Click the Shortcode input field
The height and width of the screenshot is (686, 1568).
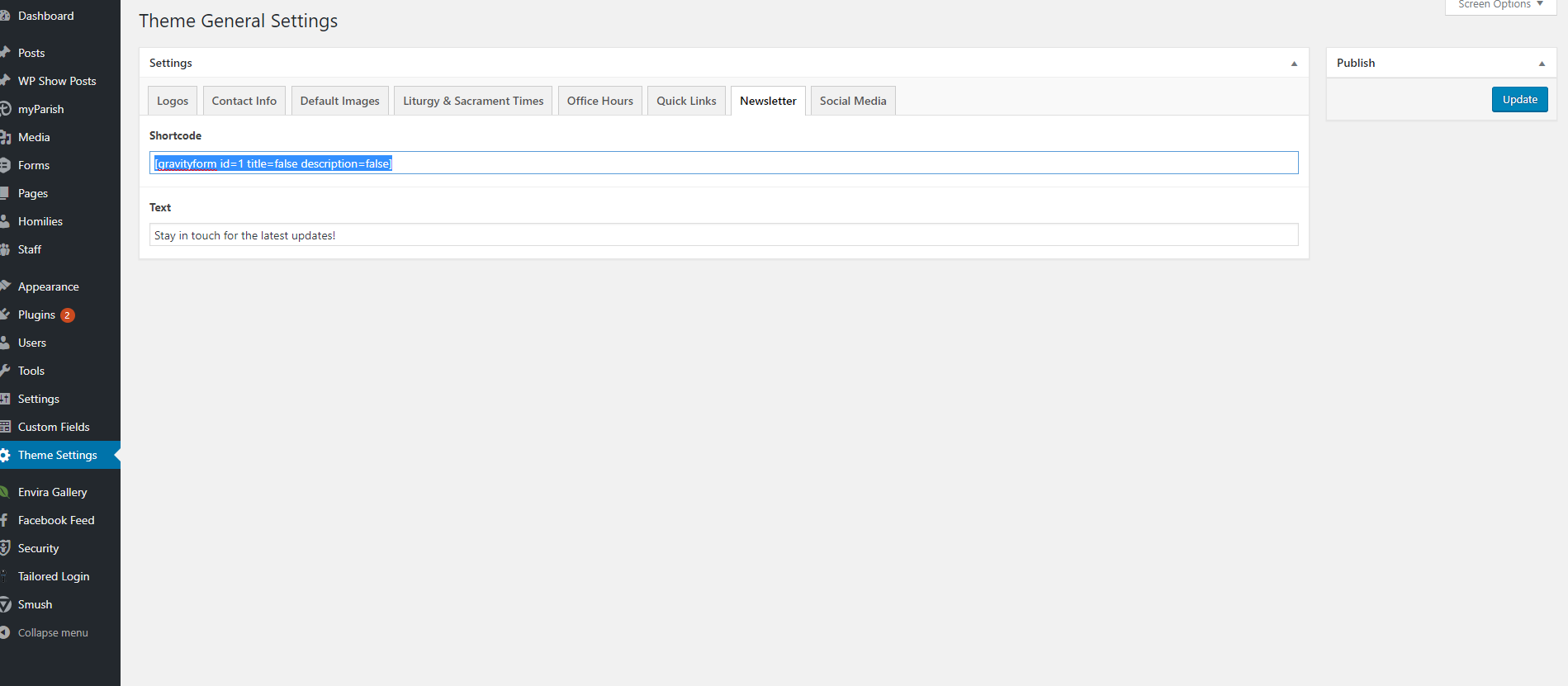[723, 163]
